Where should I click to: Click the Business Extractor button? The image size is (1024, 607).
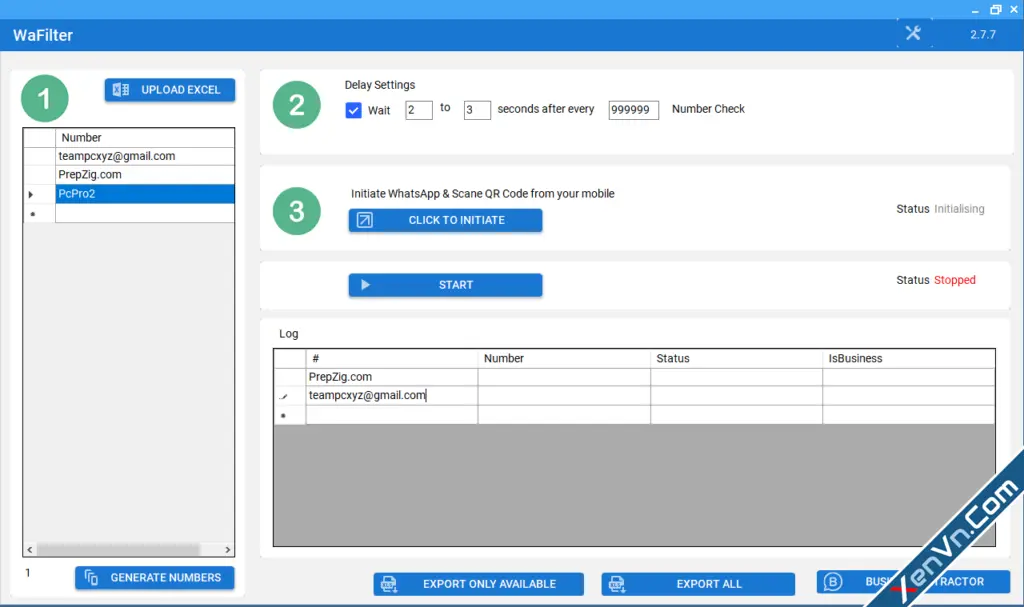coord(913,582)
